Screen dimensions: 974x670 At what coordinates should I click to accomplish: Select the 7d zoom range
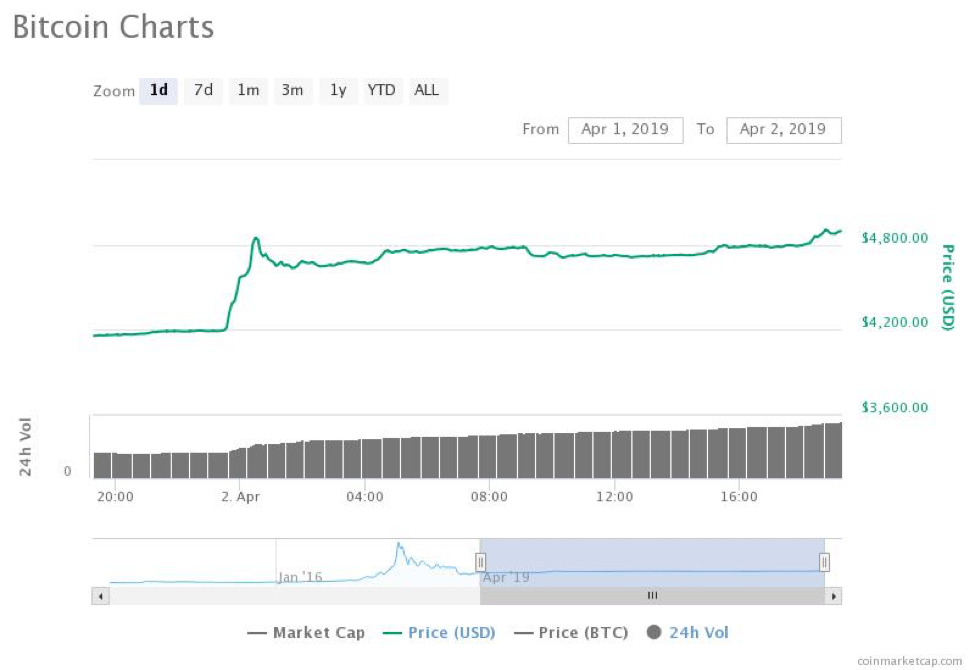click(x=203, y=91)
